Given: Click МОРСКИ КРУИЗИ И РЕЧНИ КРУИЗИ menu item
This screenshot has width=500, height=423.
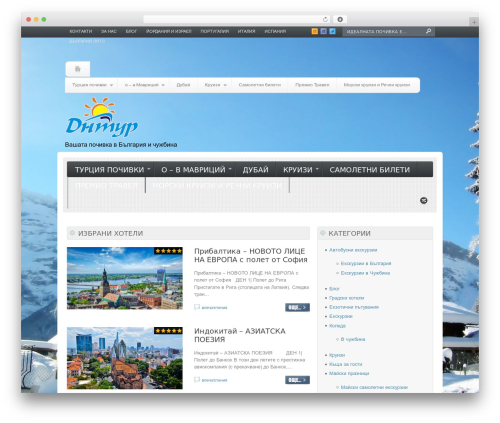Looking at the screenshot, I should tap(217, 186).
